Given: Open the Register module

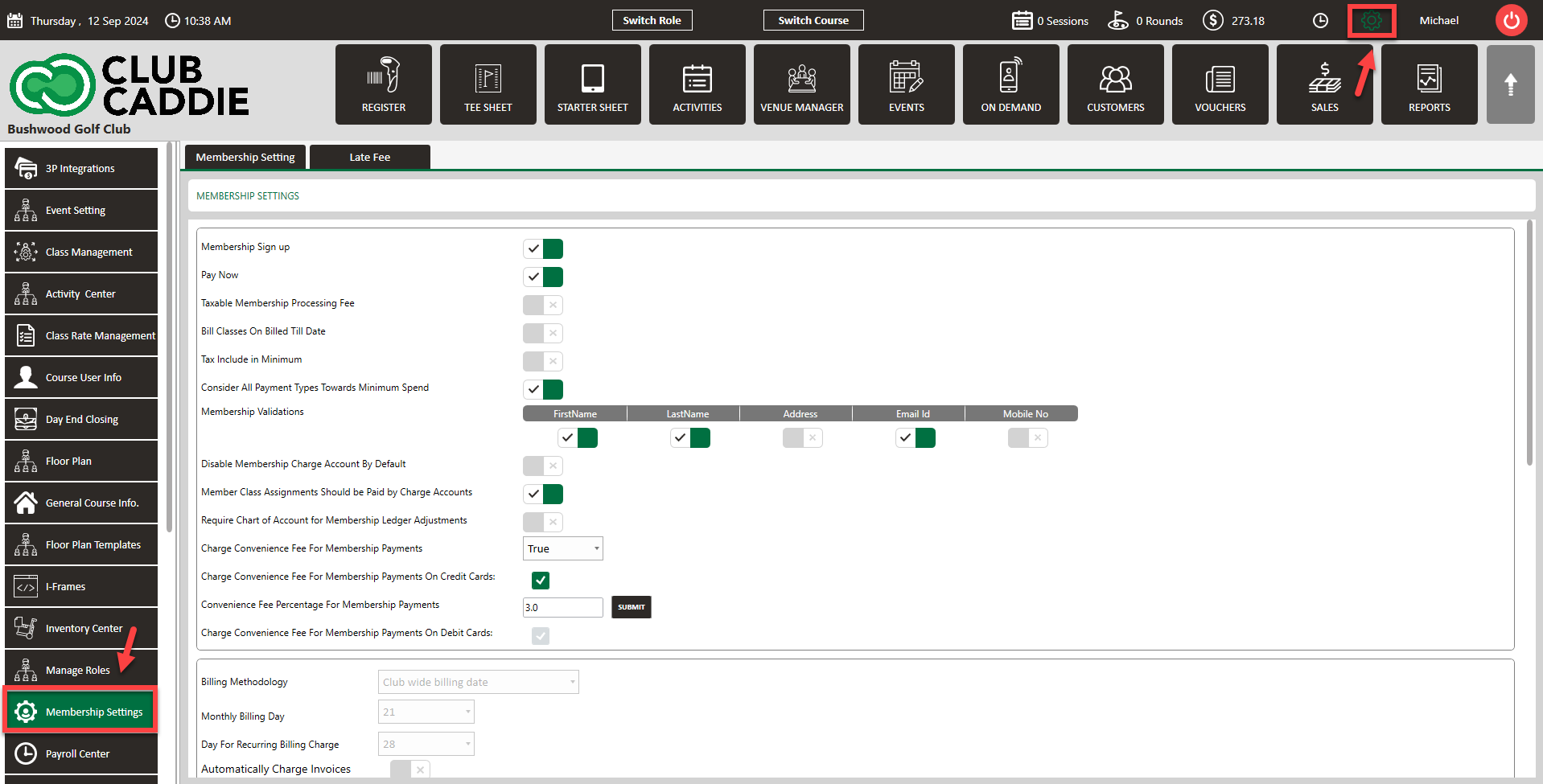Looking at the screenshot, I should click(384, 84).
